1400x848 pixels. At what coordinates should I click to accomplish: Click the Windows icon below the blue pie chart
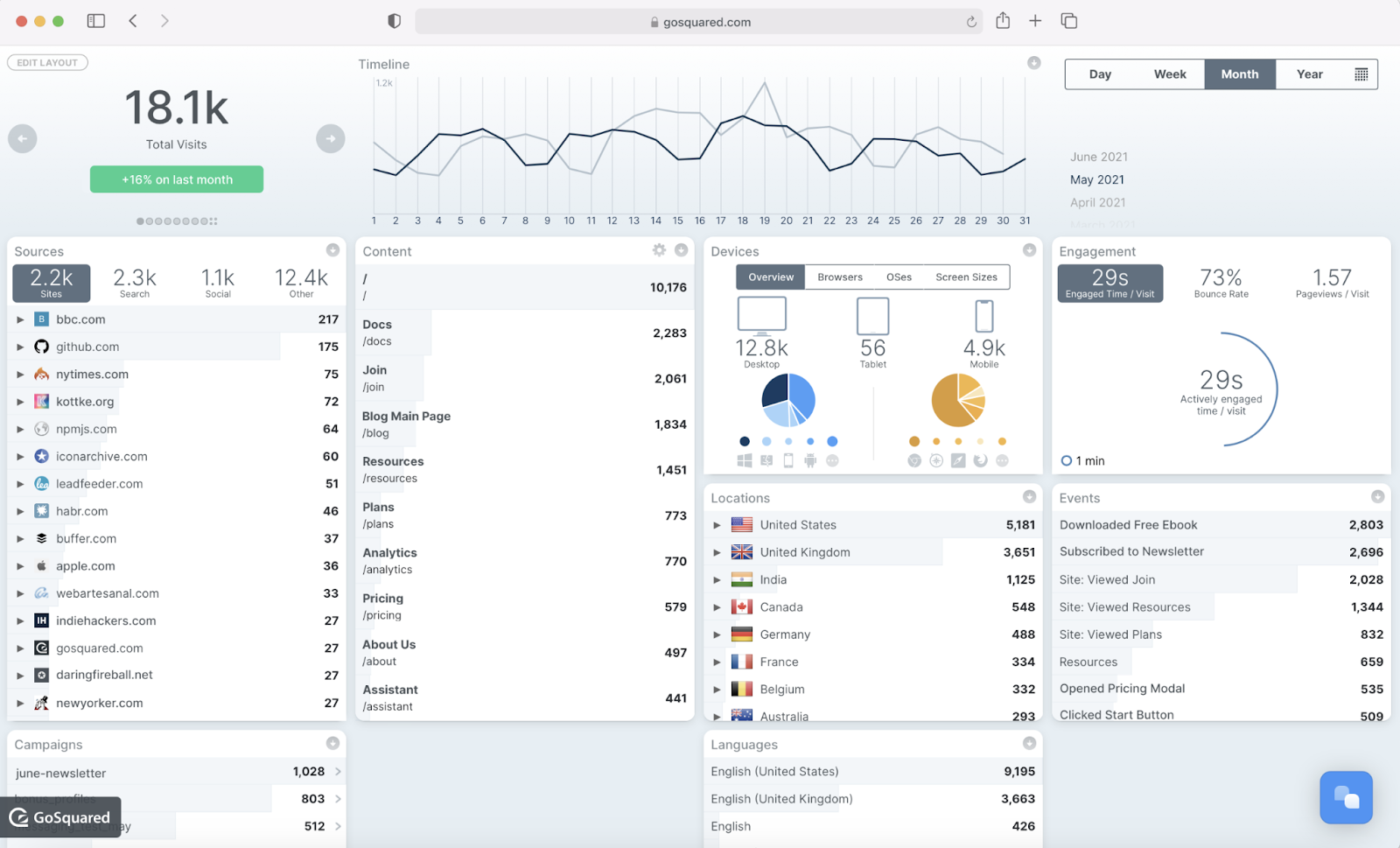[x=745, y=459]
